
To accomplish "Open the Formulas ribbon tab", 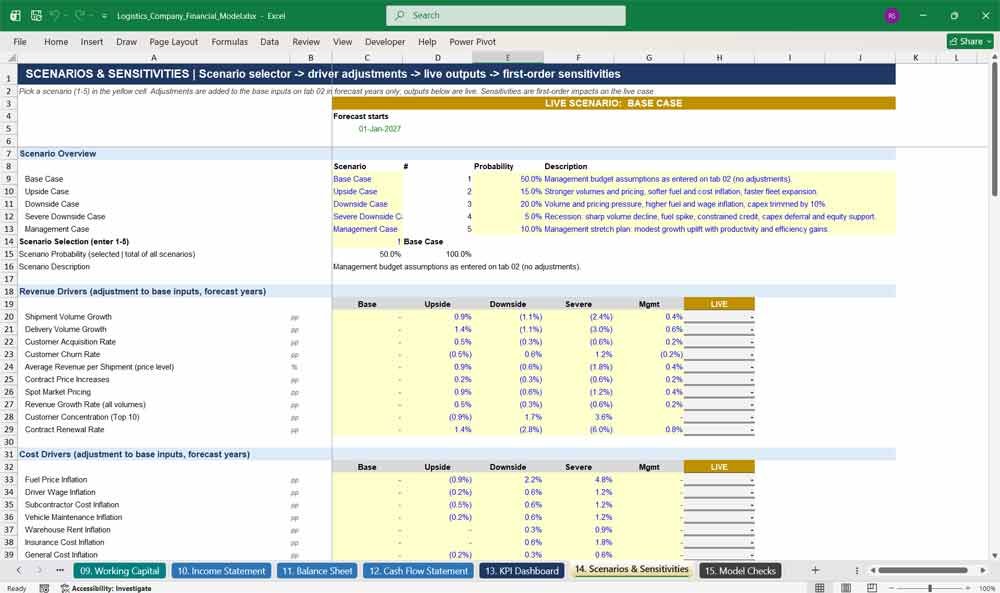I will (230, 41).
